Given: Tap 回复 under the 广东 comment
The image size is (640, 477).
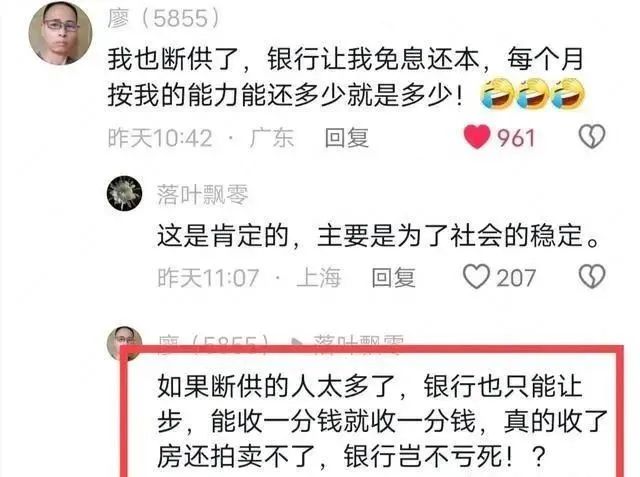Looking at the screenshot, I should pyautogui.click(x=347, y=138).
